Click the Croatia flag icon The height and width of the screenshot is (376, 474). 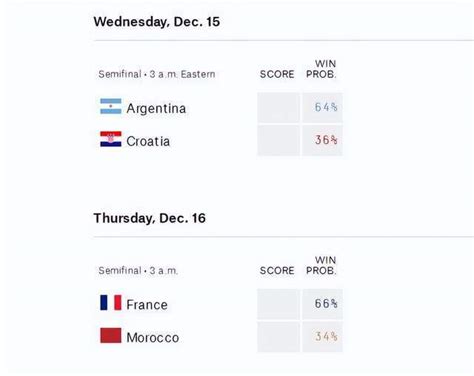coord(111,139)
